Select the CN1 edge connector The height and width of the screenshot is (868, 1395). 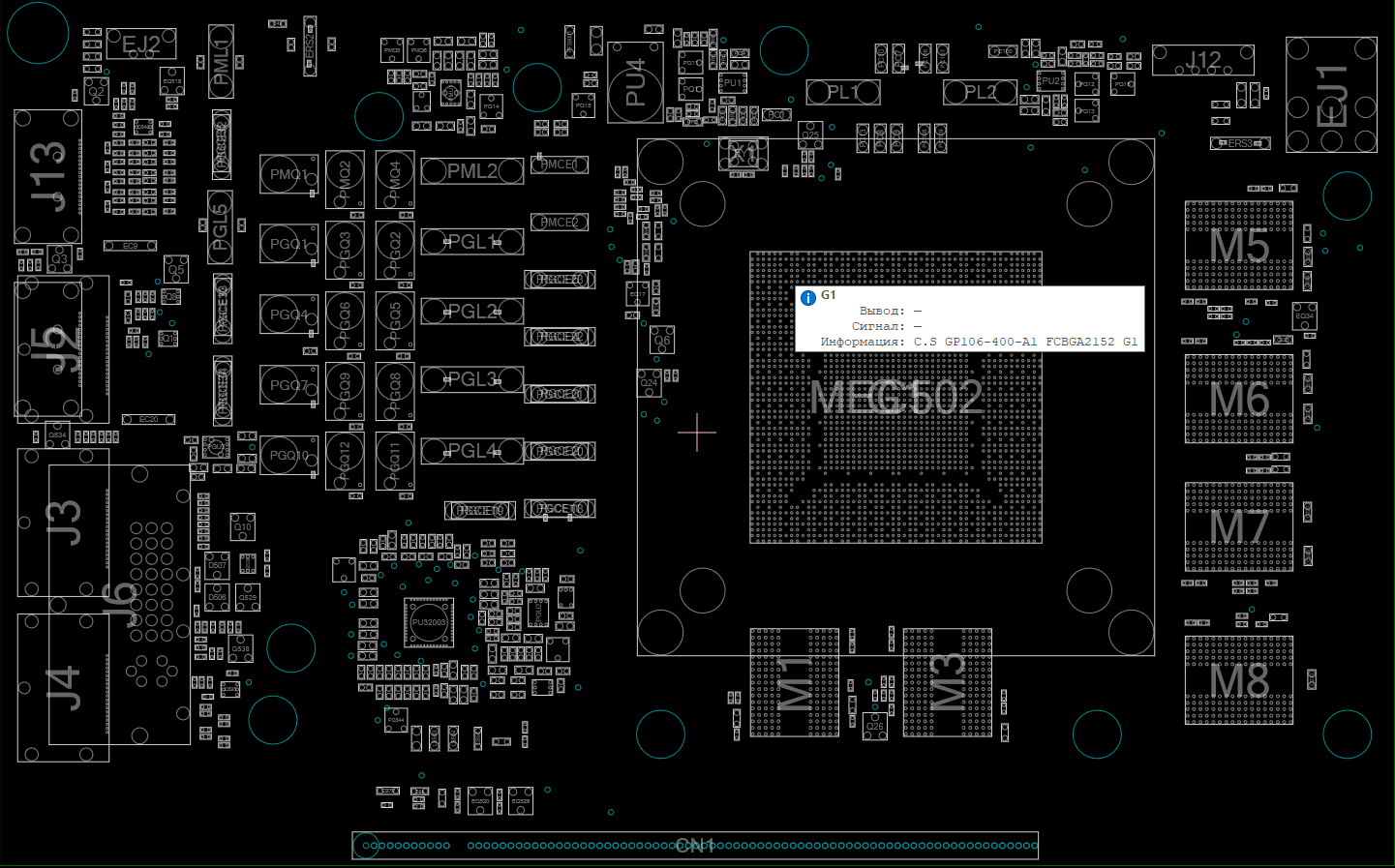(695, 846)
